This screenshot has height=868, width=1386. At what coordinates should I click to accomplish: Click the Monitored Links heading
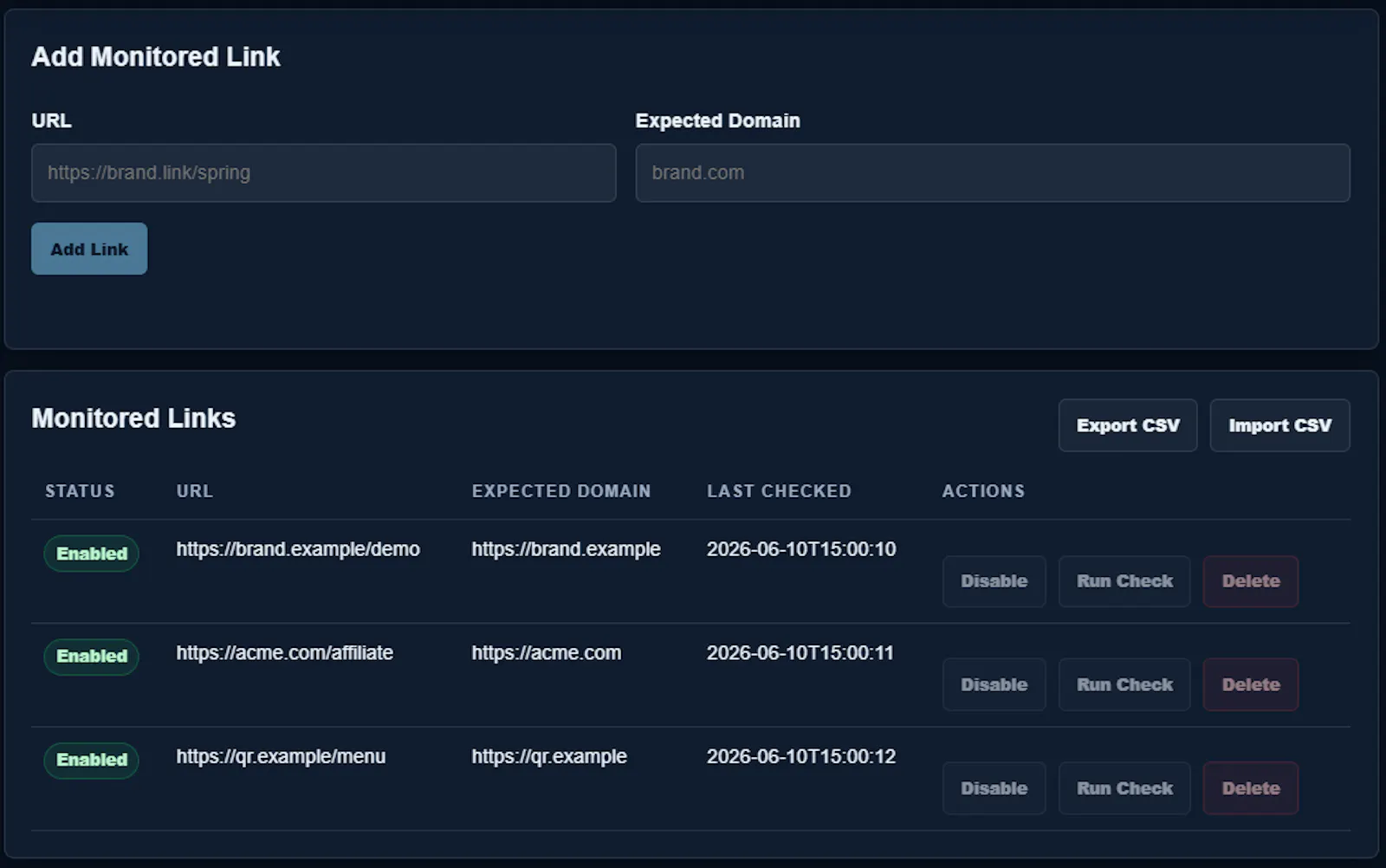[133, 418]
